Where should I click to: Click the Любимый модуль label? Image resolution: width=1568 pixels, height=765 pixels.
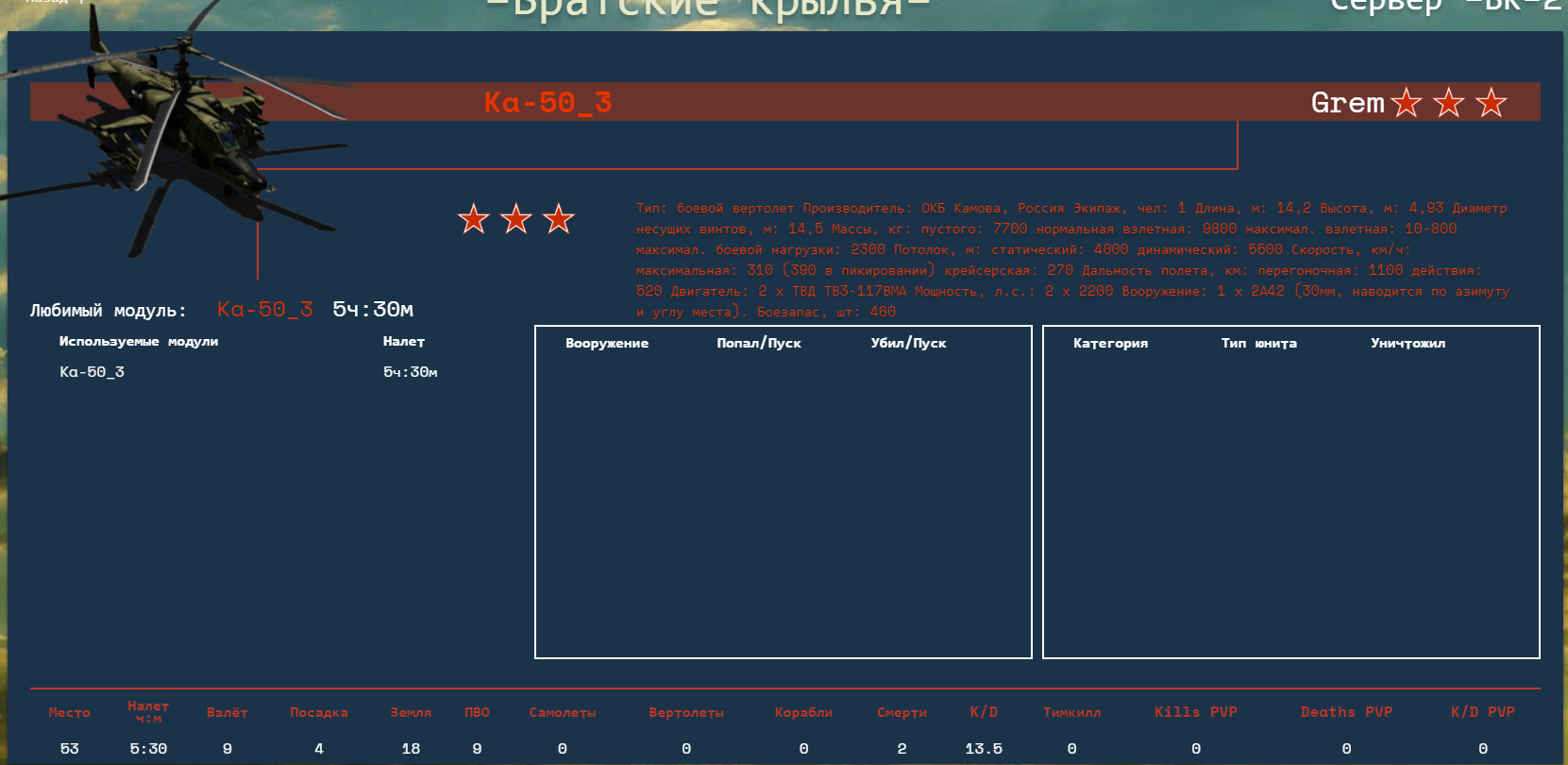[109, 311]
